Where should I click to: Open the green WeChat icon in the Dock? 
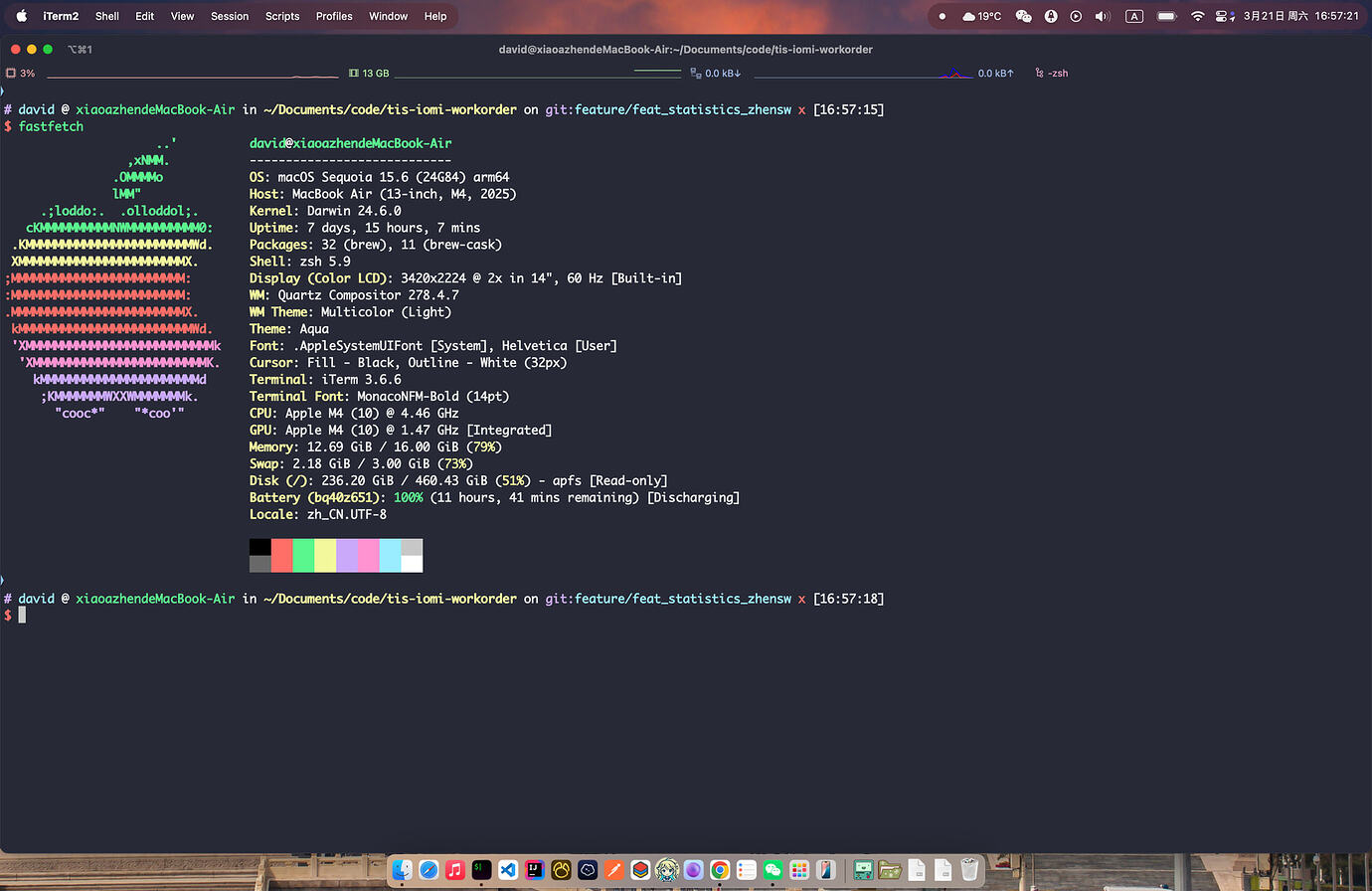point(773,870)
